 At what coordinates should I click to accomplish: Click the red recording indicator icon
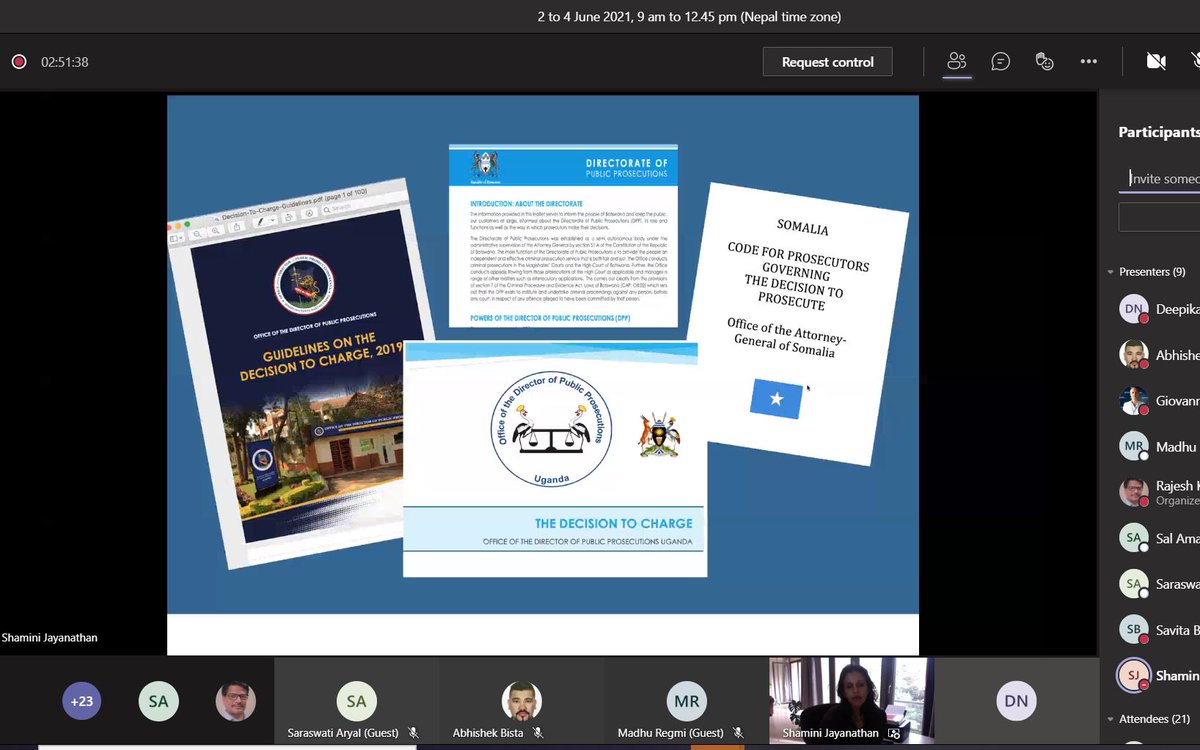click(18, 62)
